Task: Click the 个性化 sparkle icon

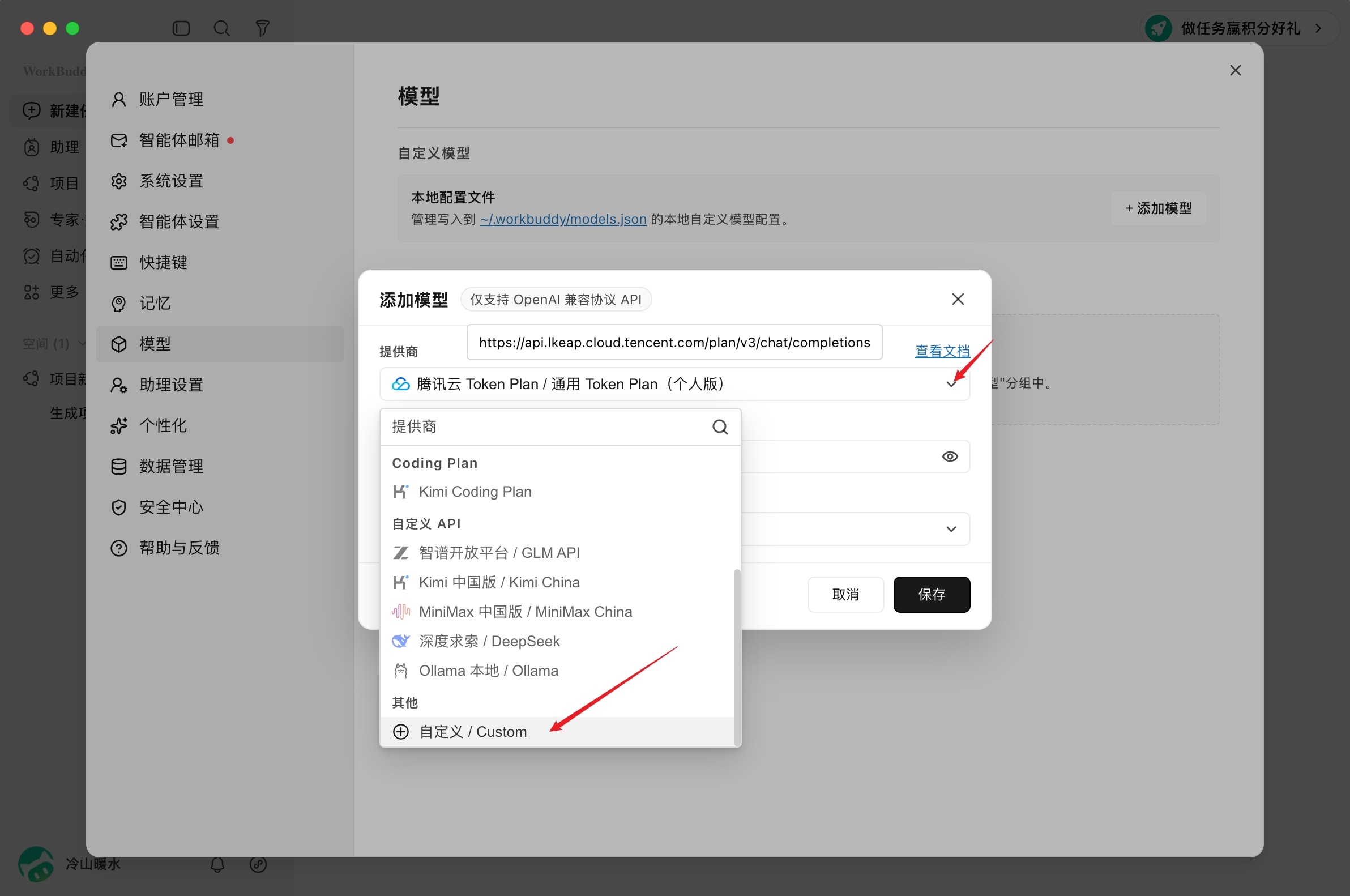Action: [x=118, y=426]
